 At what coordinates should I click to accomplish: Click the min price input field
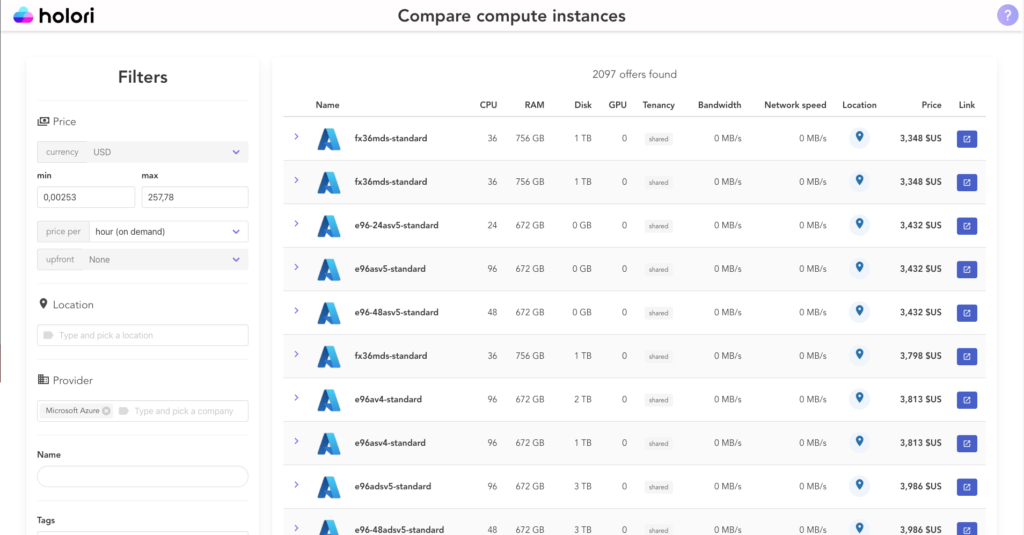(x=85, y=197)
